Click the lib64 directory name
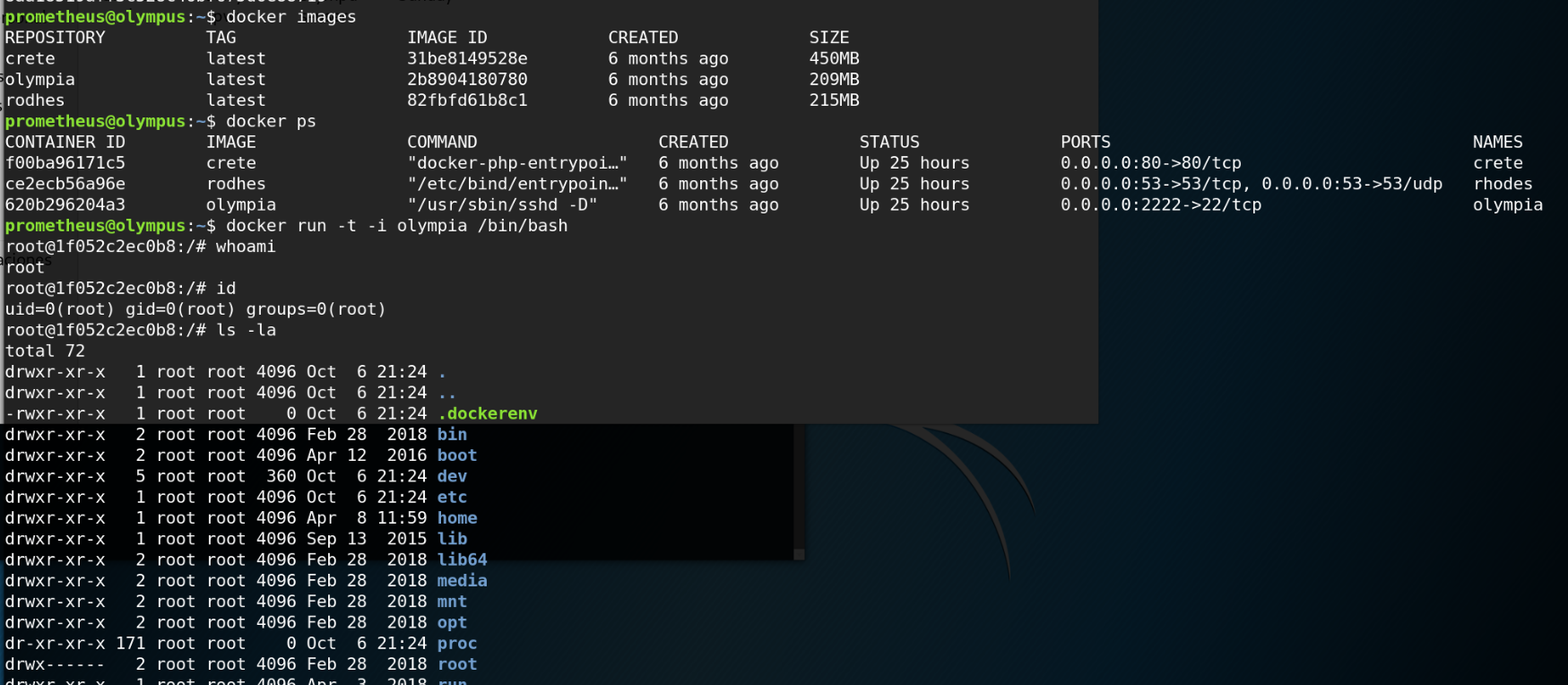The width and height of the screenshot is (1568, 685). click(462, 559)
